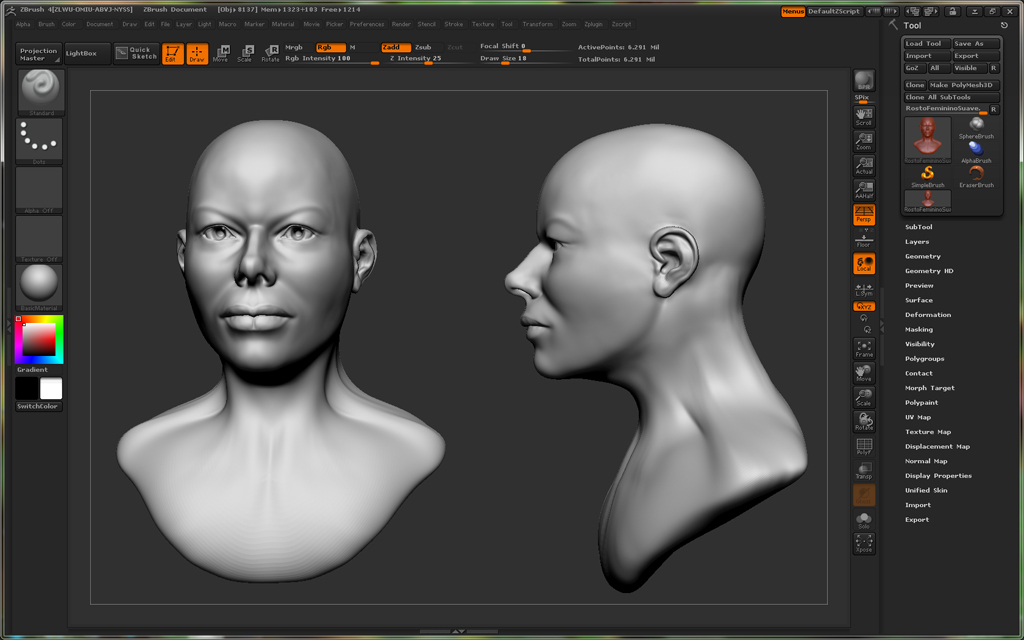Expand the Geometry HD sub-palette
Image resolution: width=1024 pixels, height=640 pixels.
(929, 271)
